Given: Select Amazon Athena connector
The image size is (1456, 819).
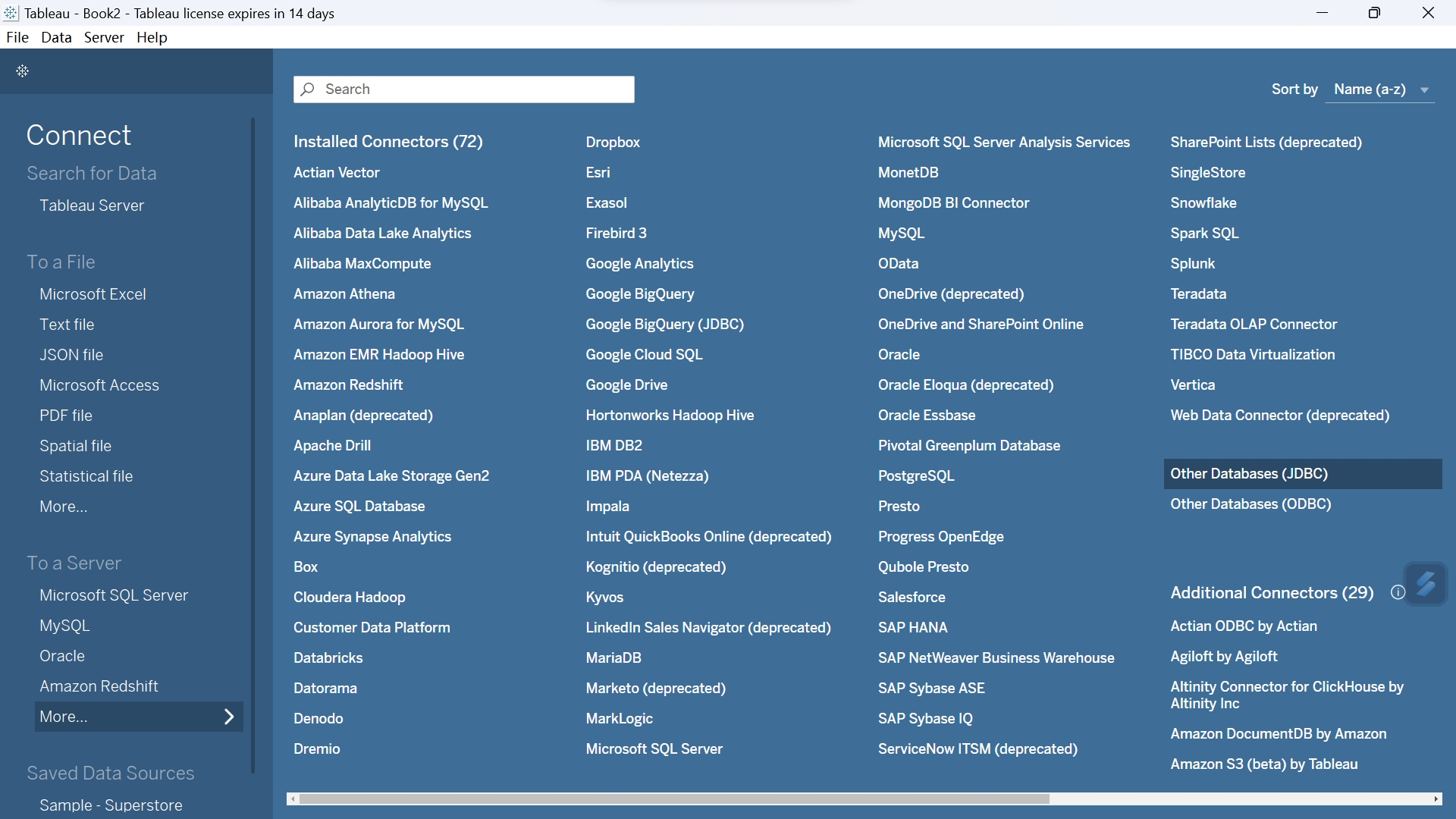Looking at the screenshot, I should point(344,294).
